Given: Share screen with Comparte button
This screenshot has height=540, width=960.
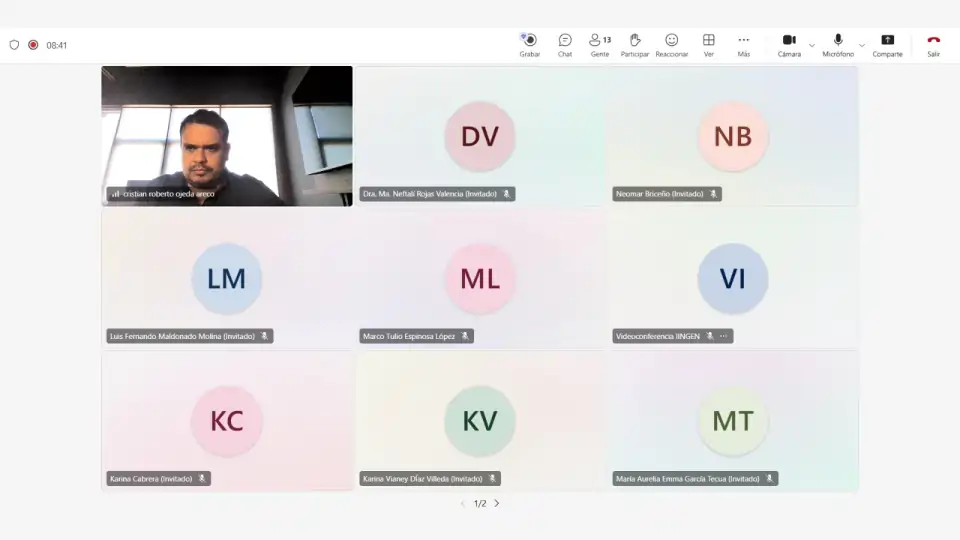Looking at the screenshot, I should [x=887, y=45].
